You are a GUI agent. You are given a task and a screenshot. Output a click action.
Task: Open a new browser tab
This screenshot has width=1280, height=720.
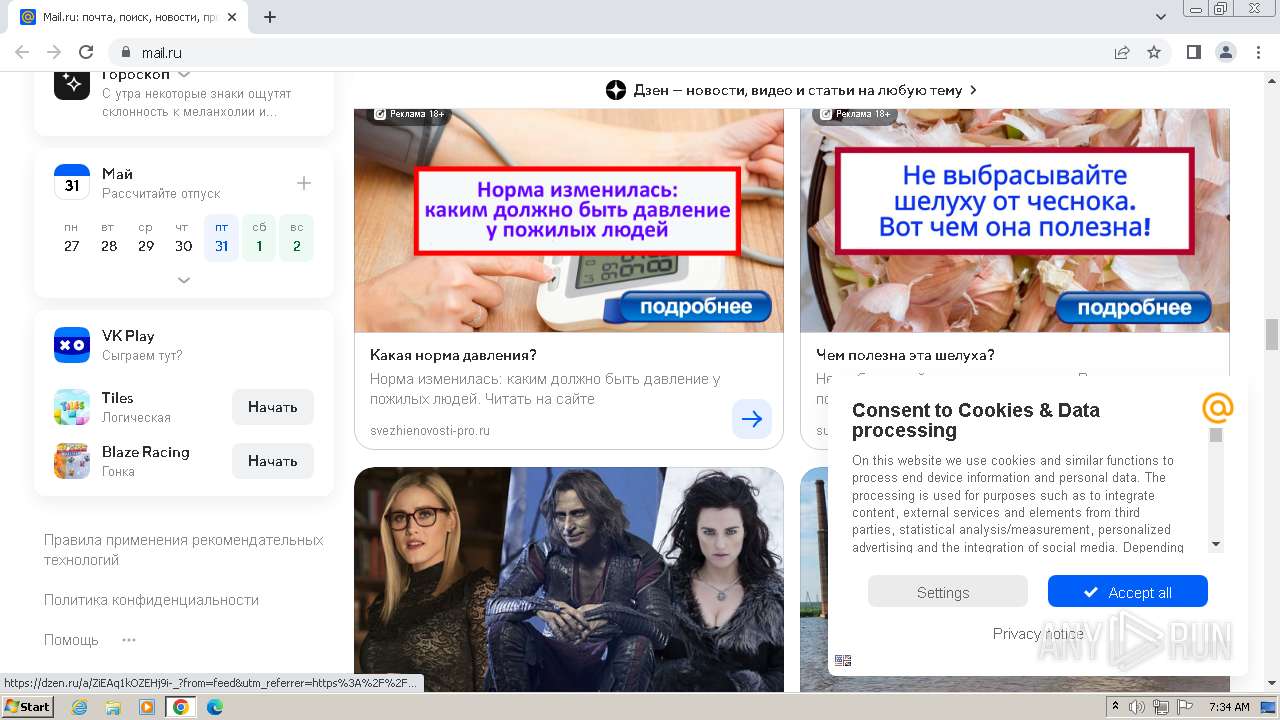pos(270,17)
